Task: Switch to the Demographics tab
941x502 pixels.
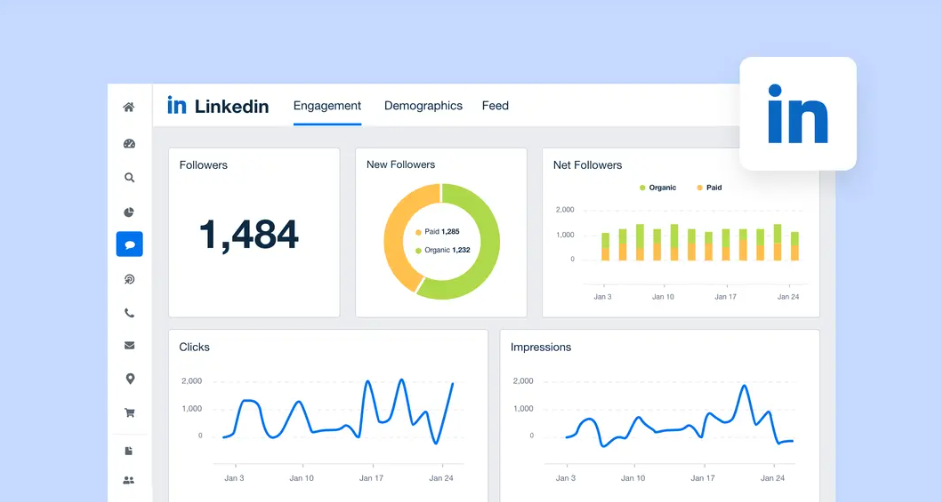Action: tap(423, 106)
